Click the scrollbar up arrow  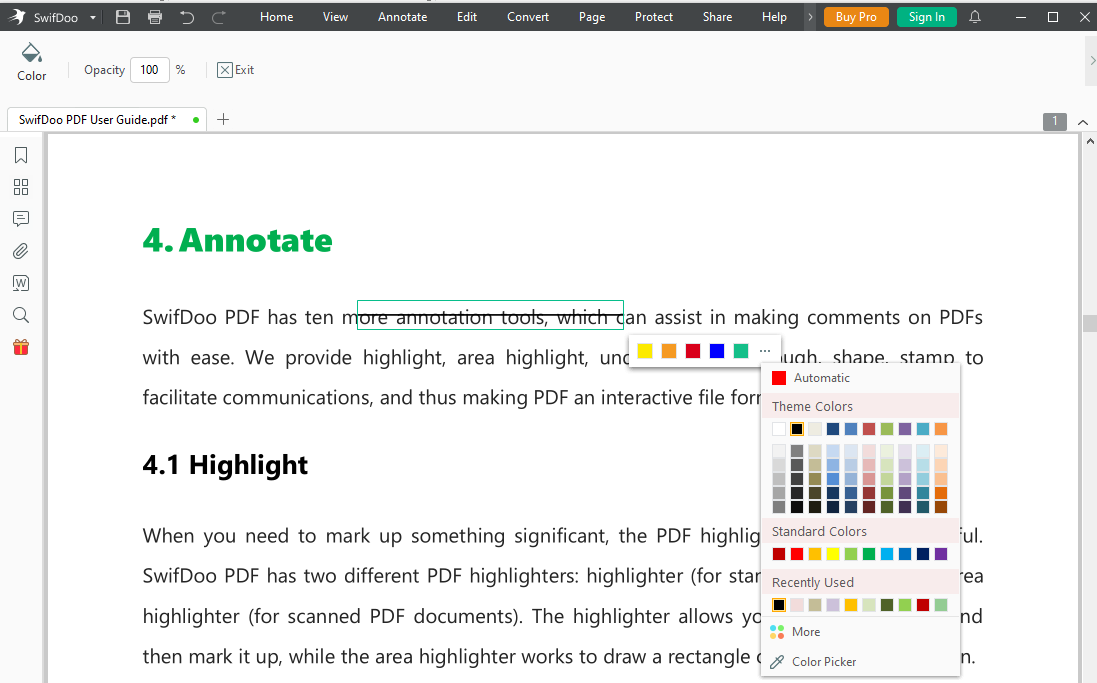(x=1089, y=141)
